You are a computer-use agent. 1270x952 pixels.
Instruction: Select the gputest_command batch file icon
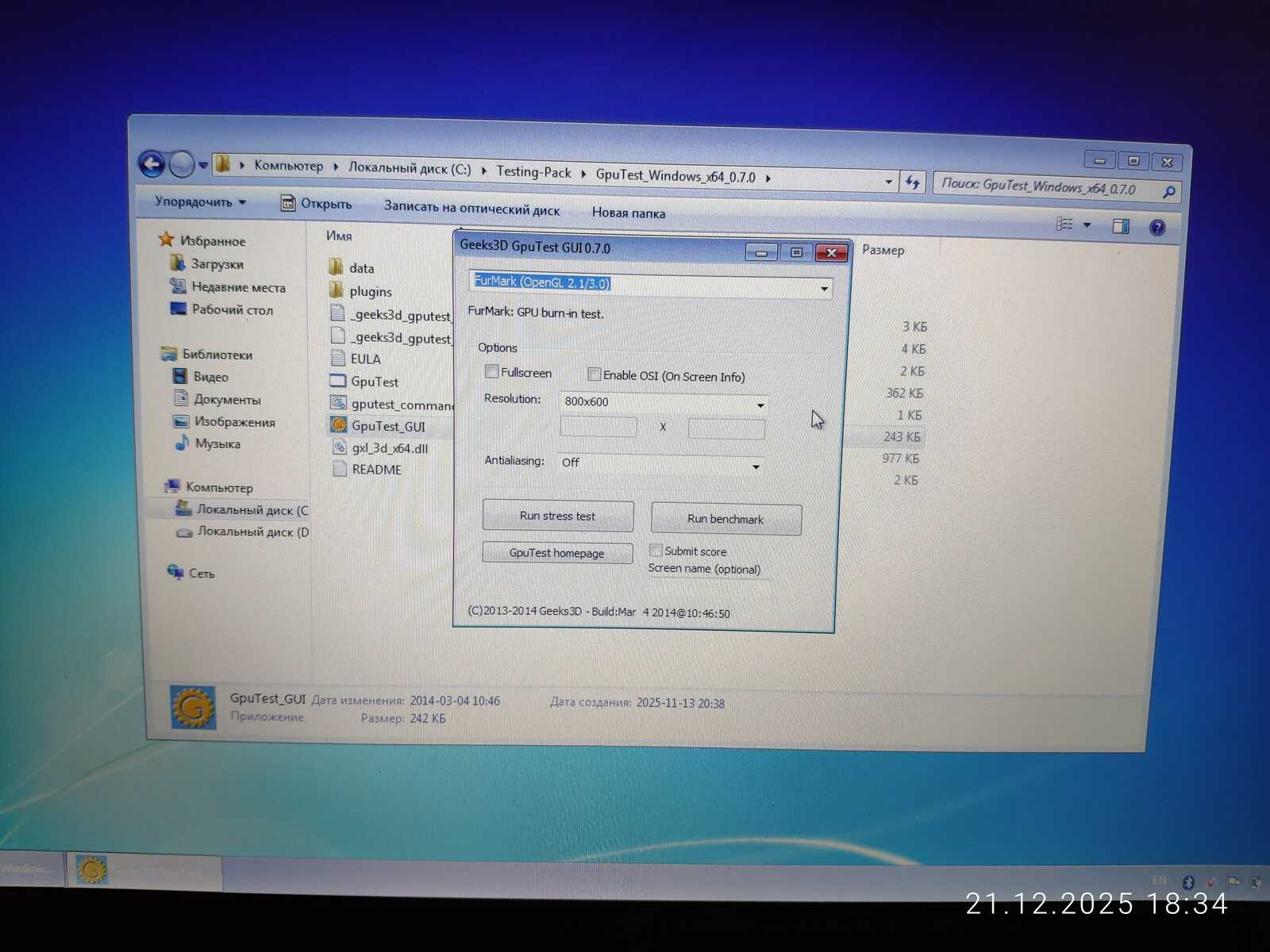click(339, 403)
